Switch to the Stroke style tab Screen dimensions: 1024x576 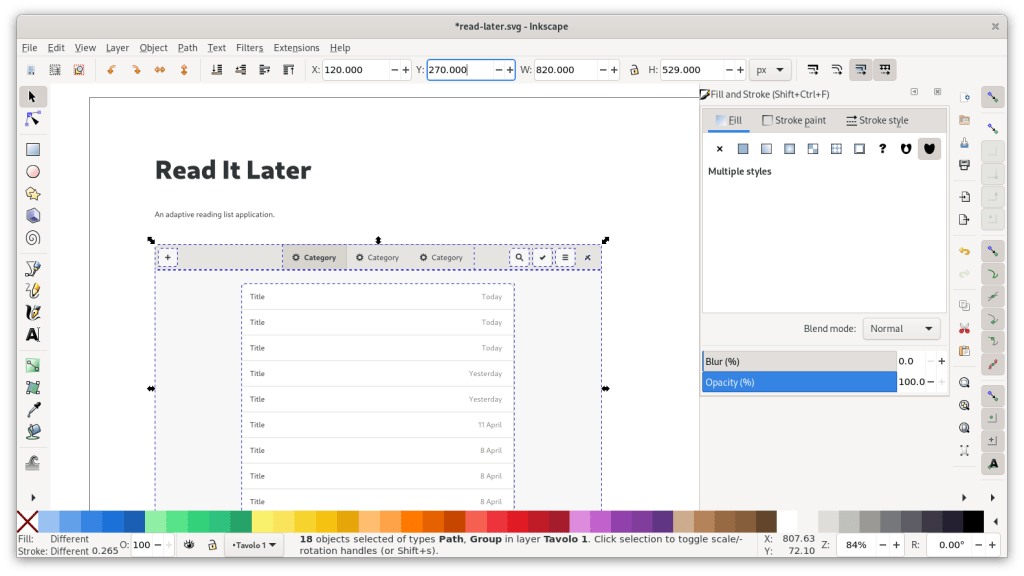pyautogui.click(x=877, y=120)
